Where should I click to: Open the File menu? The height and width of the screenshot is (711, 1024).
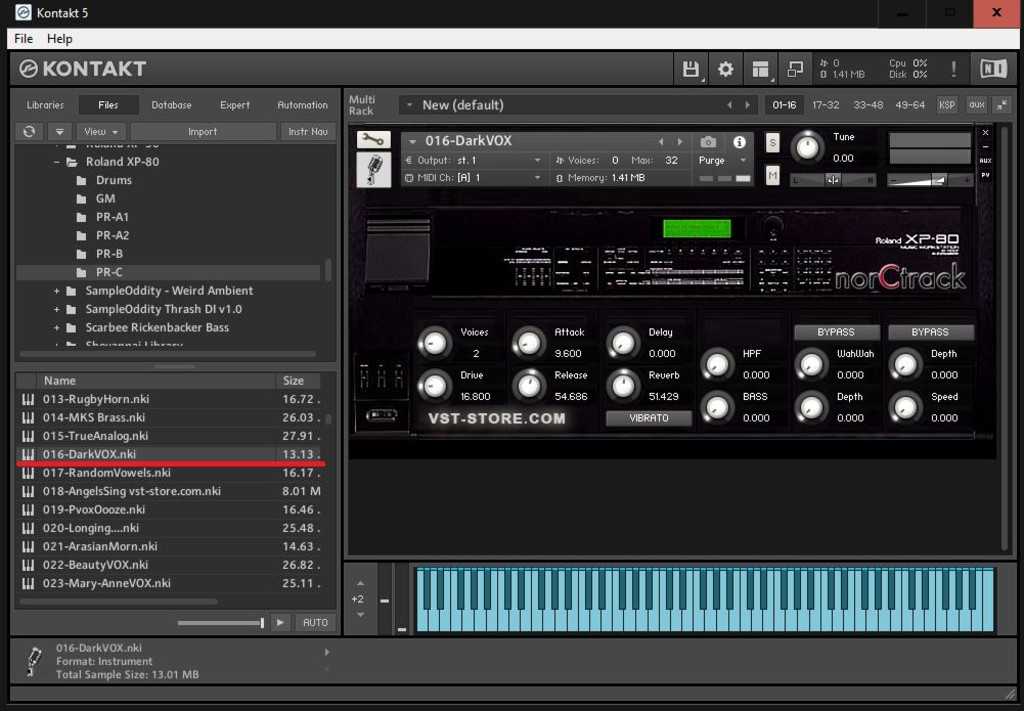coord(23,38)
